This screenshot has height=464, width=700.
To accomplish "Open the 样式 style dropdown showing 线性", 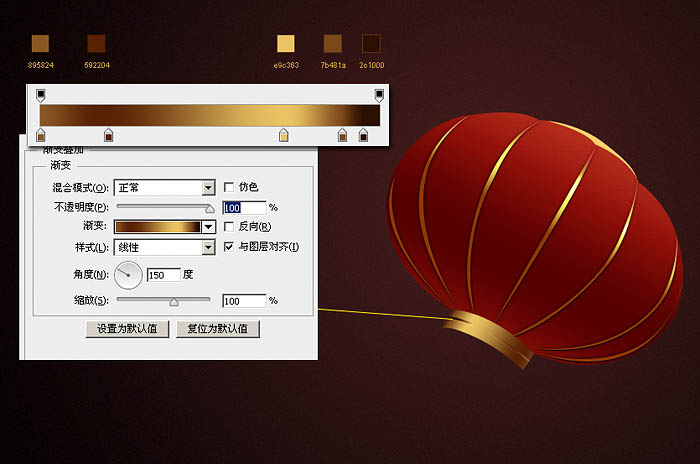I will click(x=165, y=247).
